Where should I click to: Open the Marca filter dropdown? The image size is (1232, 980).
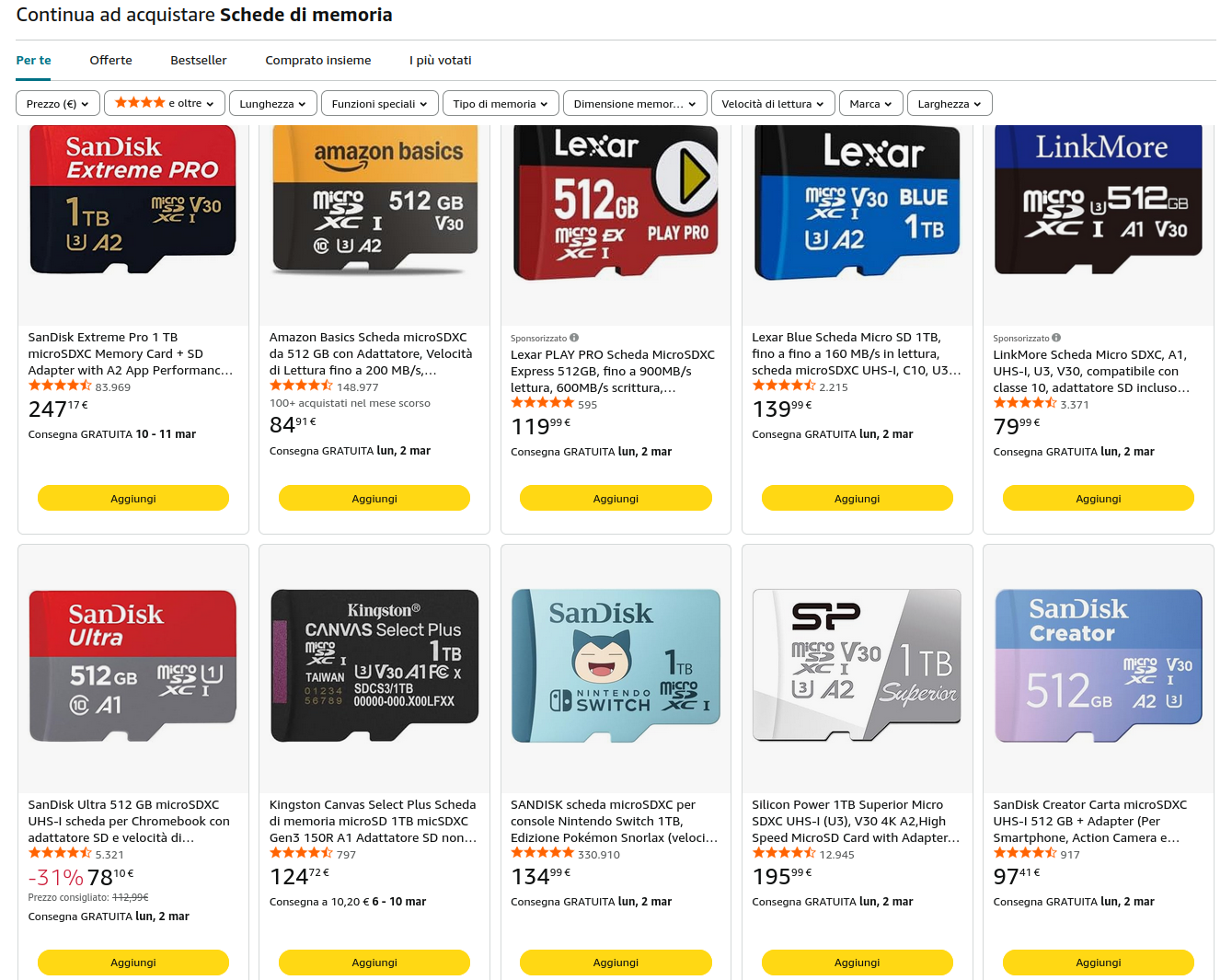(x=869, y=104)
